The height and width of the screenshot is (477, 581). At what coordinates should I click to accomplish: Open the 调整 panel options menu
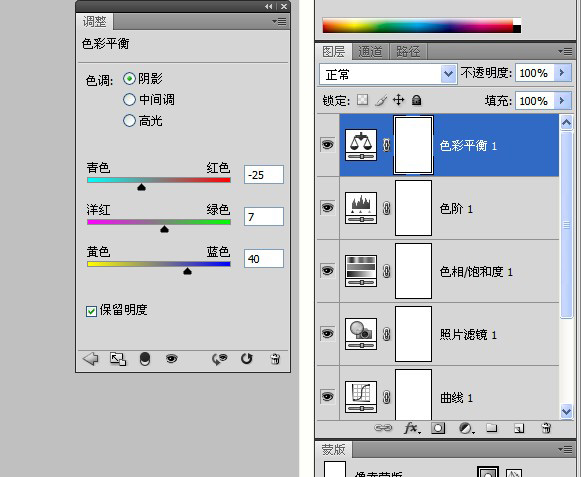pyautogui.click(x=279, y=21)
